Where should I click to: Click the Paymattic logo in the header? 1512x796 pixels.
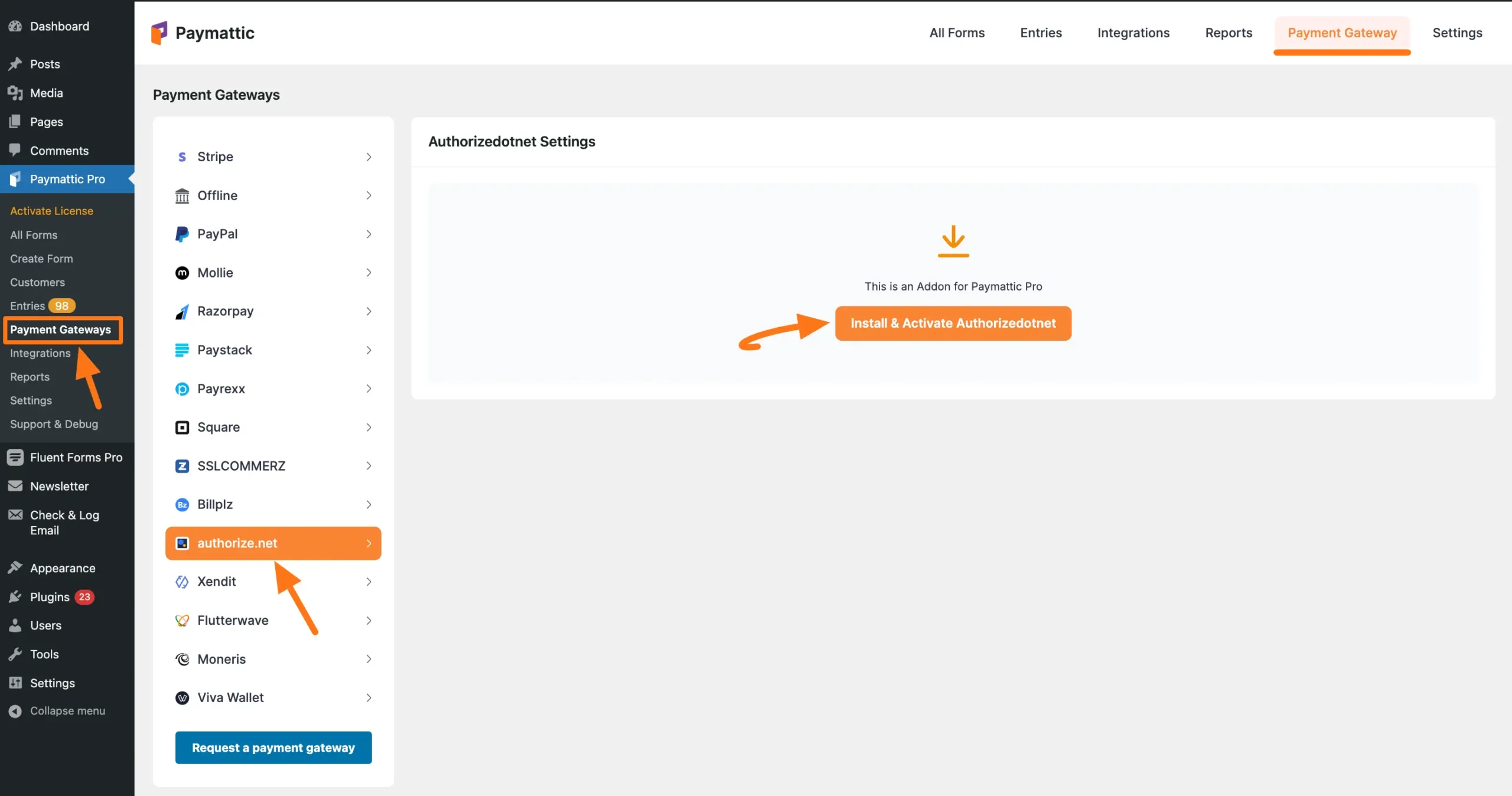coord(203,32)
